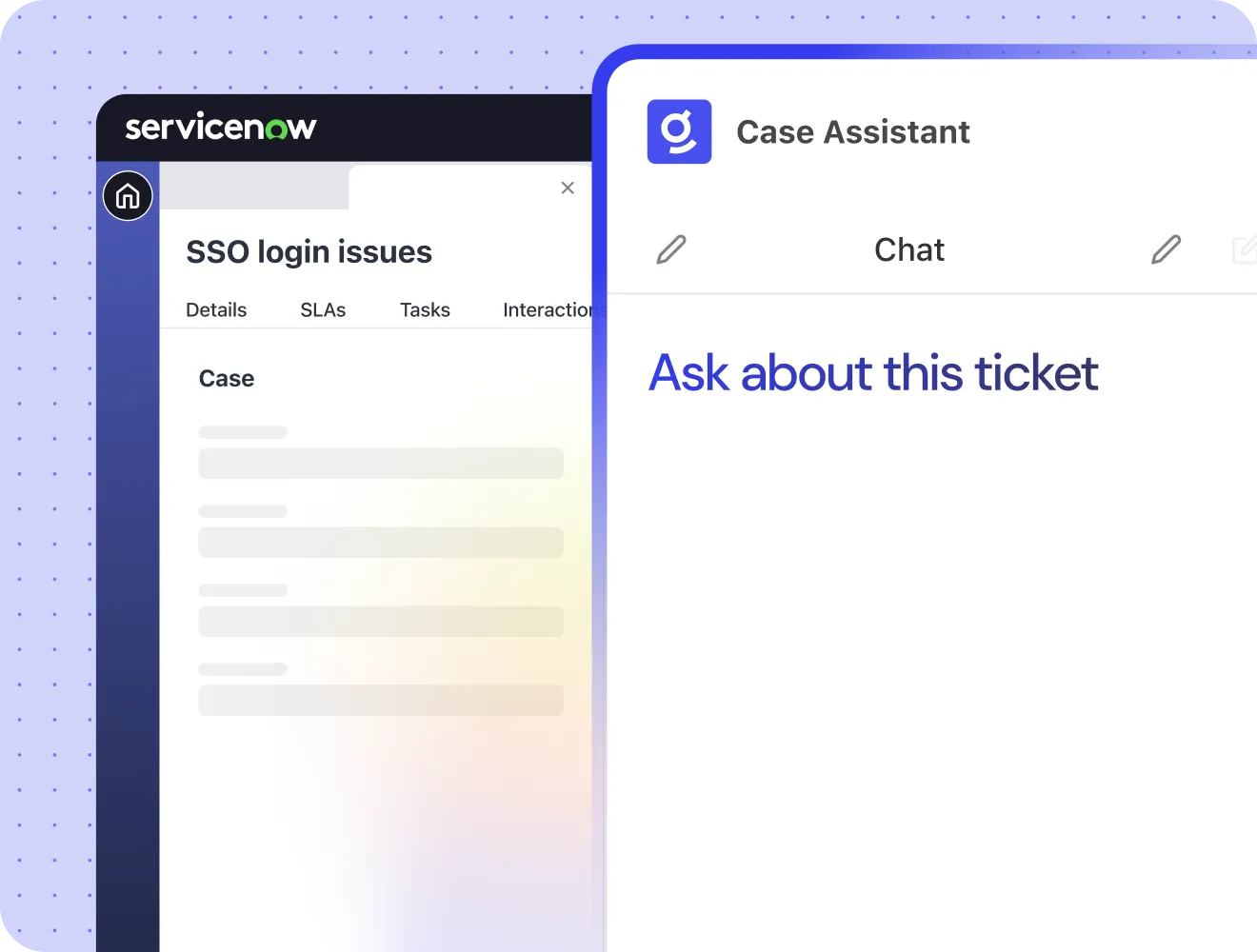Screen dimensions: 1257x952
Task: Click the 'SSO login issues' title
Action: pos(309,252)
